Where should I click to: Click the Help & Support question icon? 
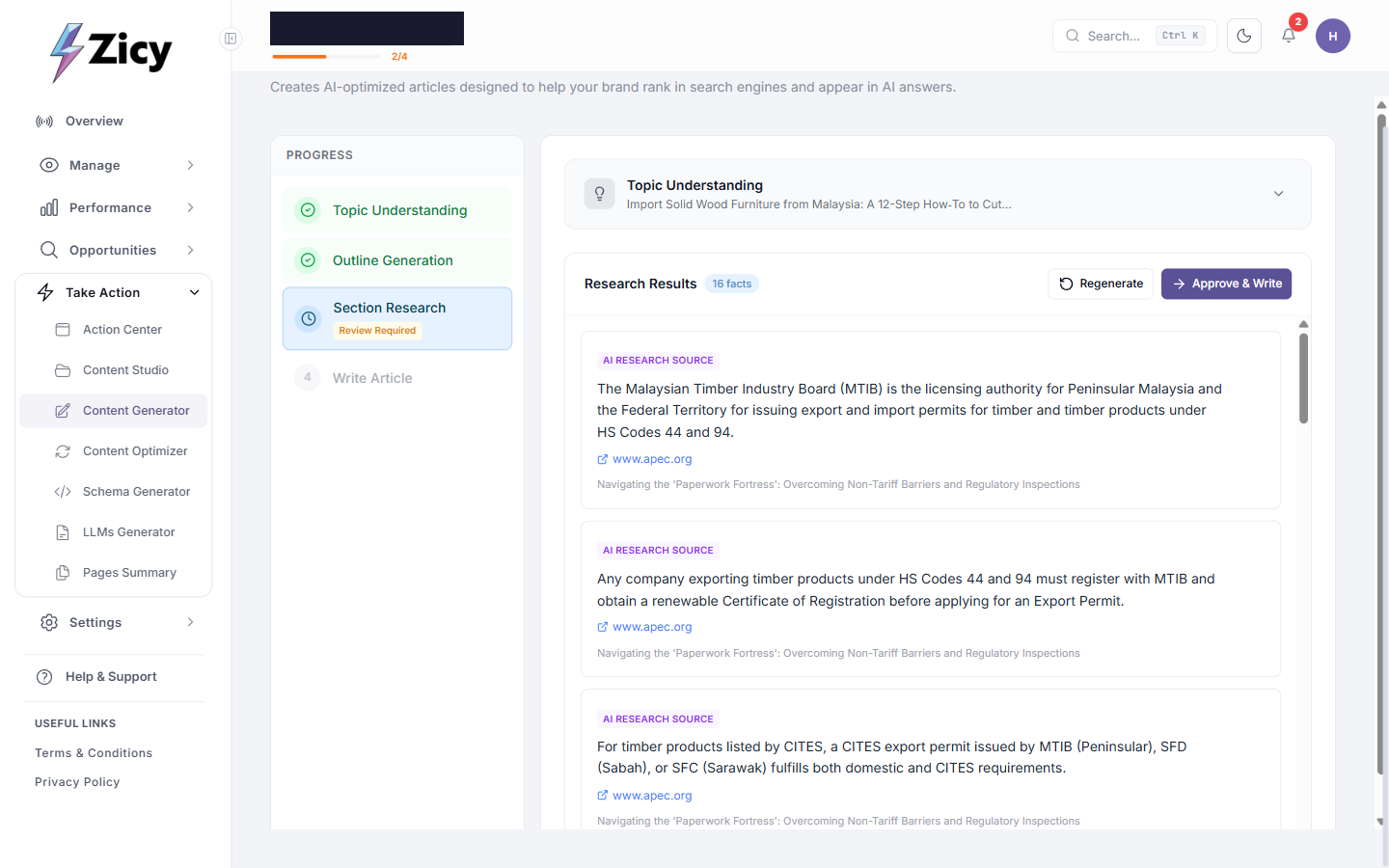click(x=44, y=677)
